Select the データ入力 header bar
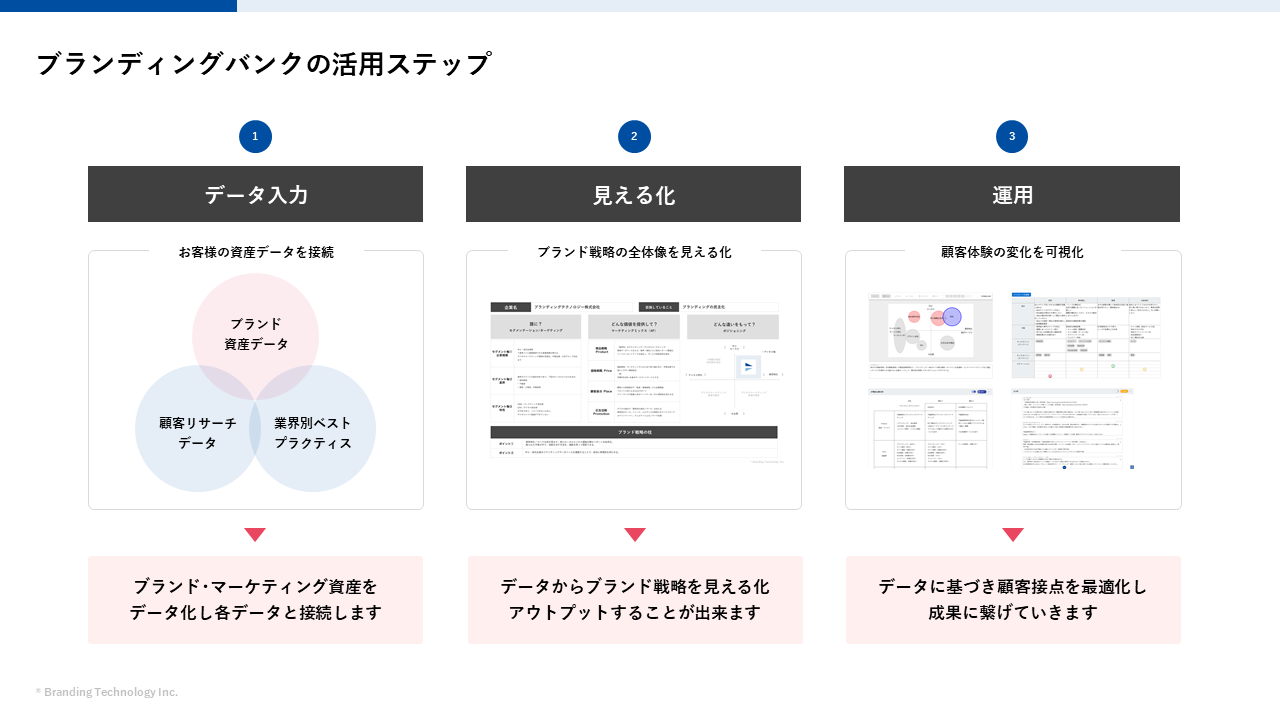Image resolution: width=1280 pixels, height=720 pixels. coord(255,194)
